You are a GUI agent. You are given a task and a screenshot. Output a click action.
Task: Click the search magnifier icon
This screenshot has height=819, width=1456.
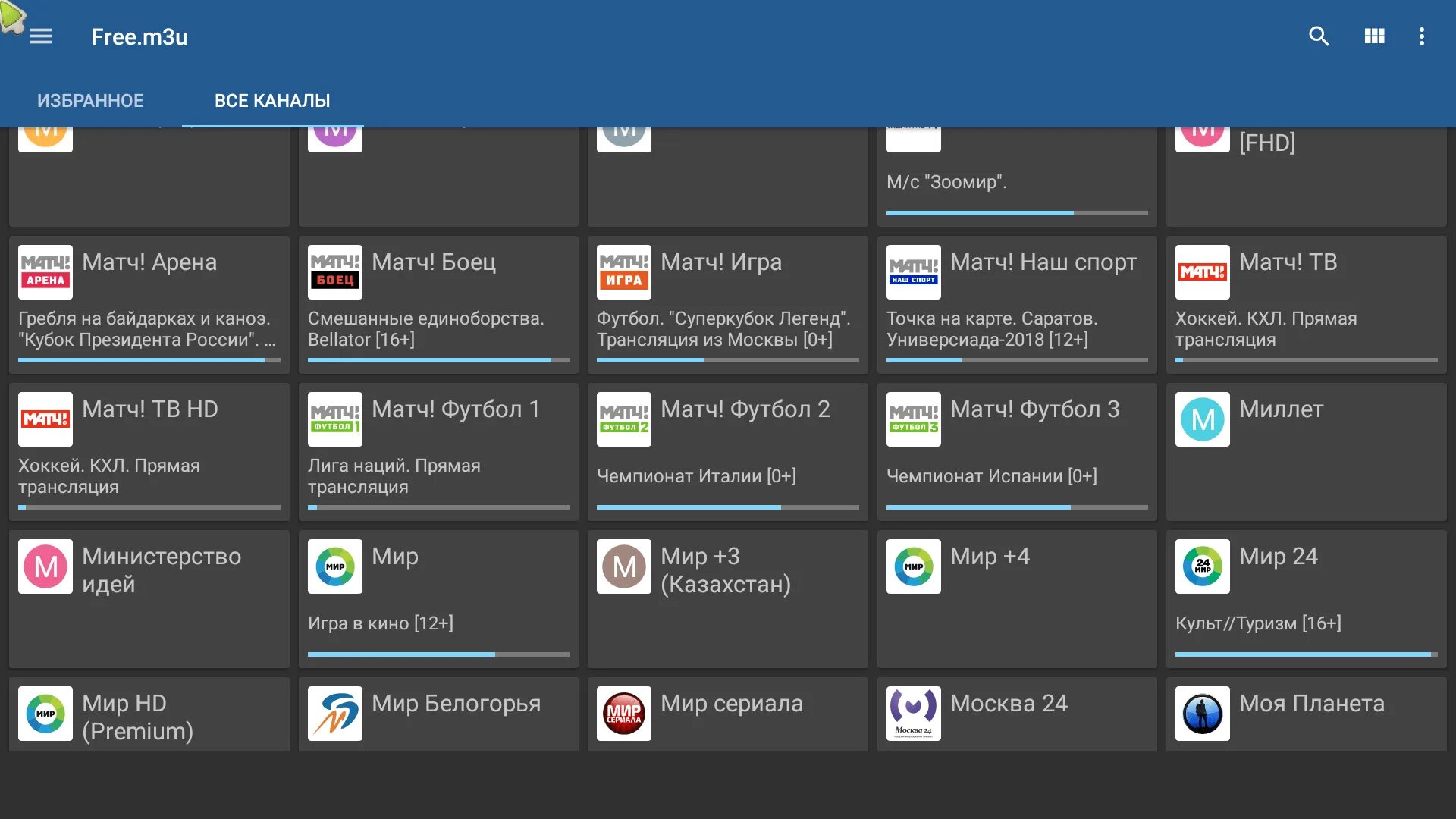click(x=1319, y=36)
